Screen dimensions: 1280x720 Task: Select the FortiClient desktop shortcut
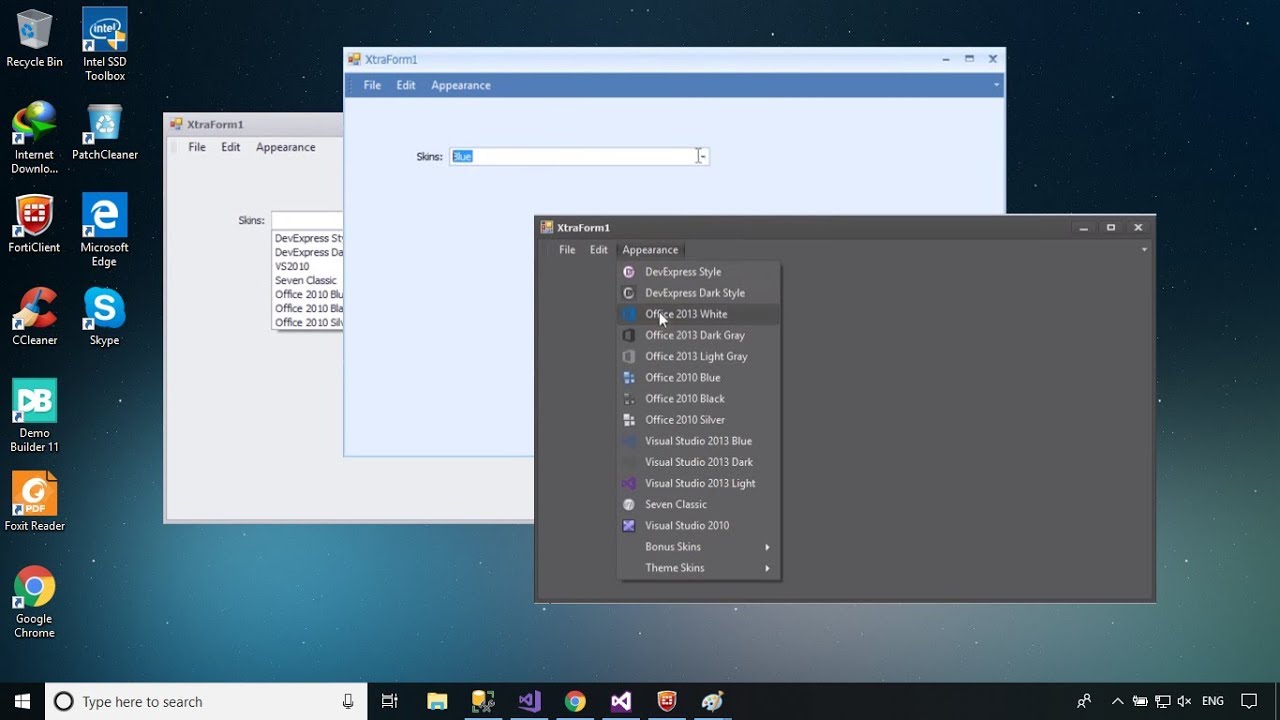click(x=34, y=224)
